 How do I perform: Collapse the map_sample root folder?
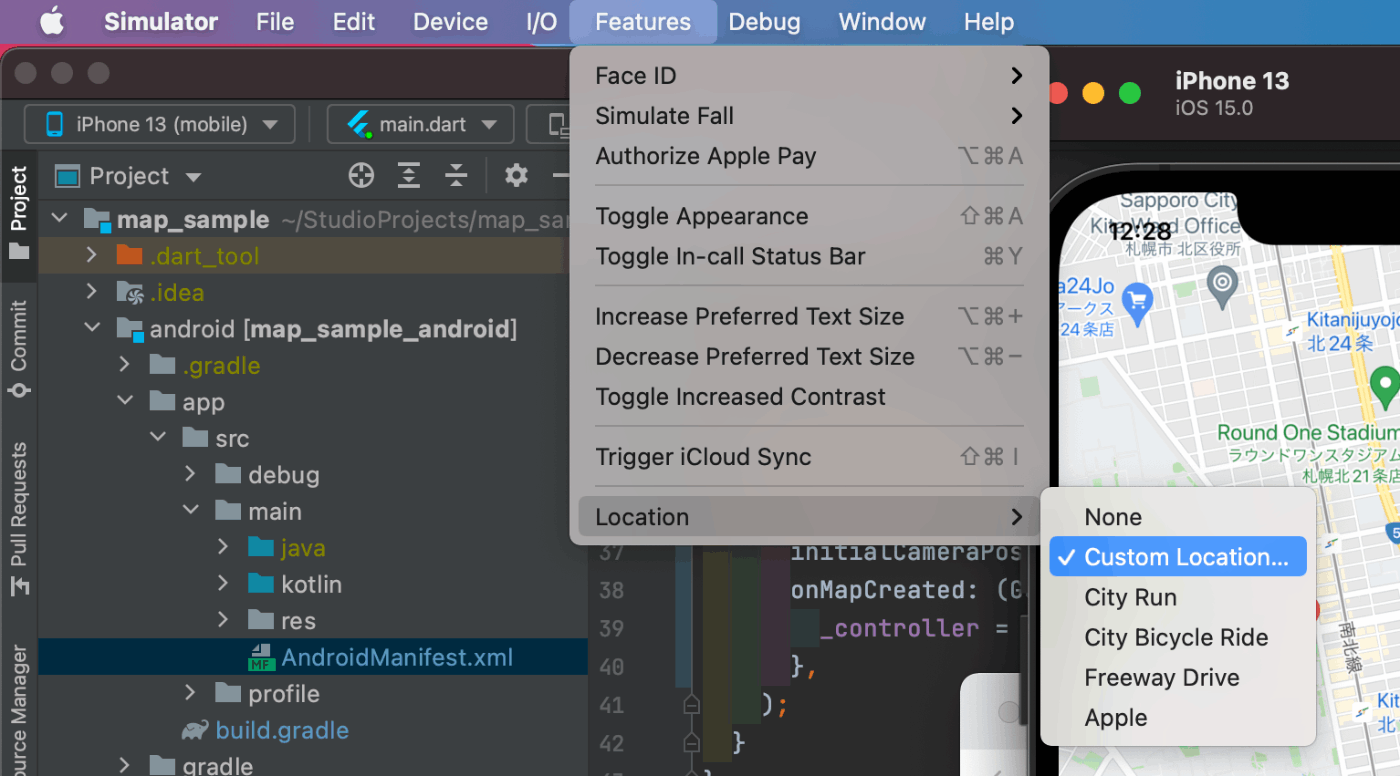click(x=60, y=219)
